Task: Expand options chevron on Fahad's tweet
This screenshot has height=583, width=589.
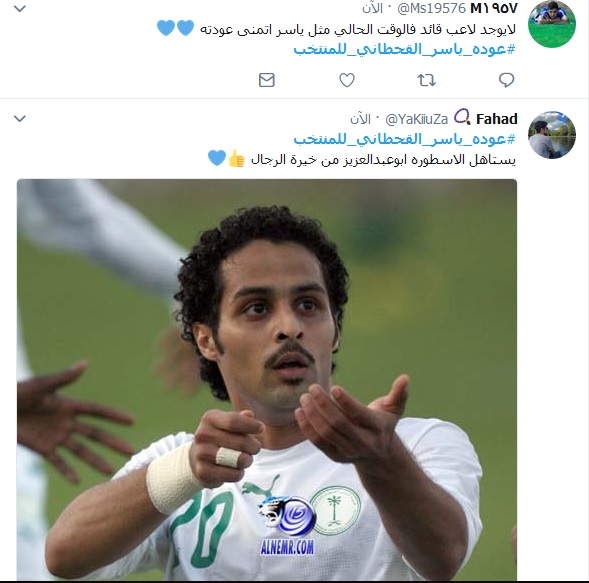Action: [20, 119]
